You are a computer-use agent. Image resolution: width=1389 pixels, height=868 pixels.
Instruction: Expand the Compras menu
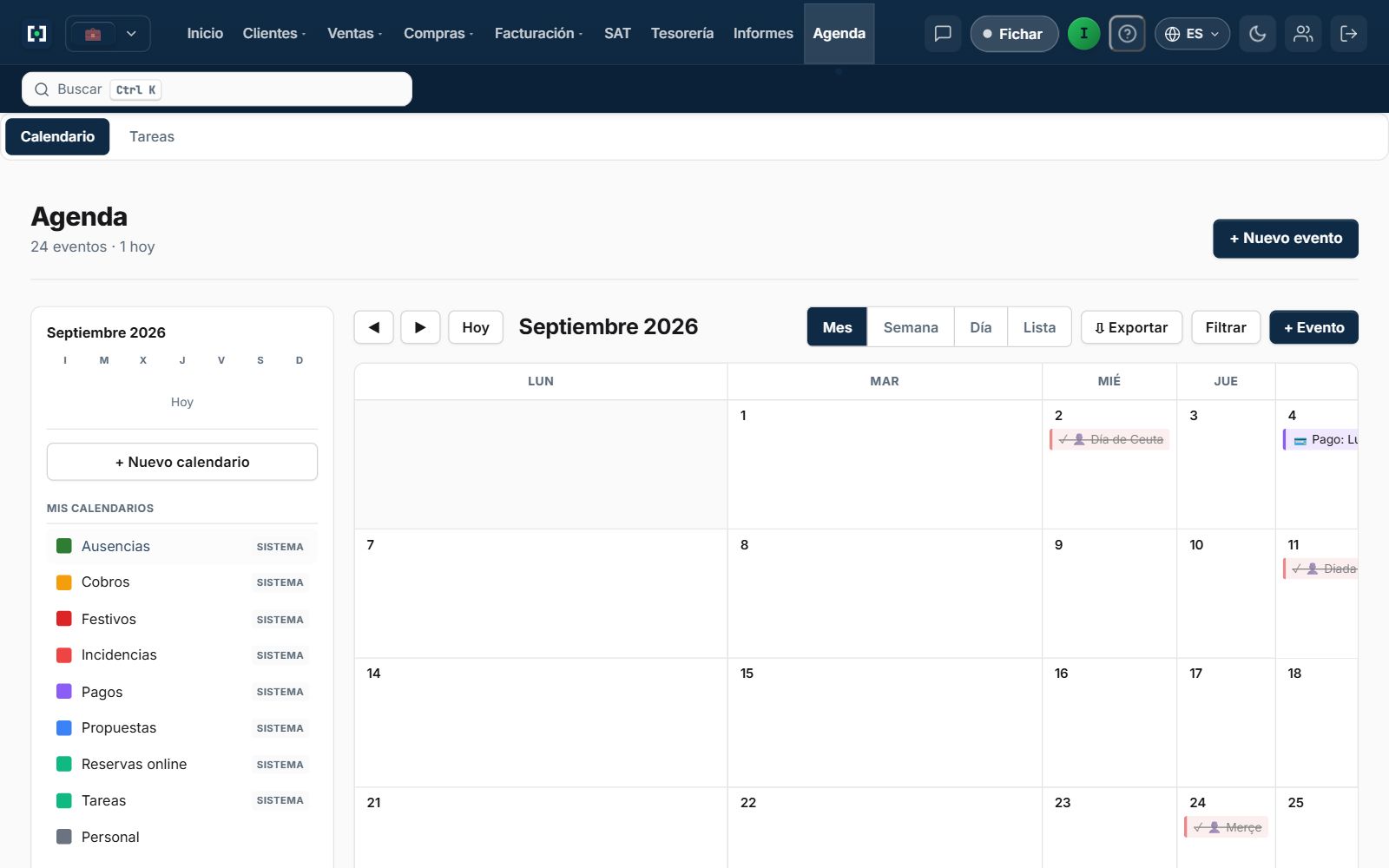[438, 33]
